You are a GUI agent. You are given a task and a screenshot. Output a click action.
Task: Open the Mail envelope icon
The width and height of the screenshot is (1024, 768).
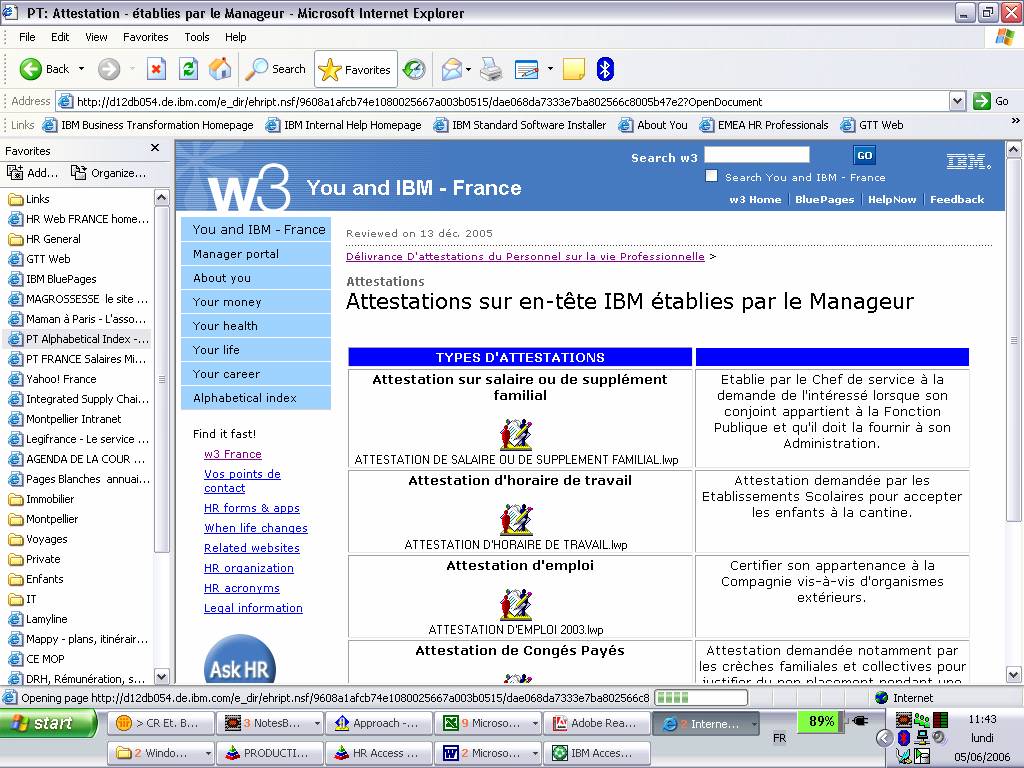point(451,69)
